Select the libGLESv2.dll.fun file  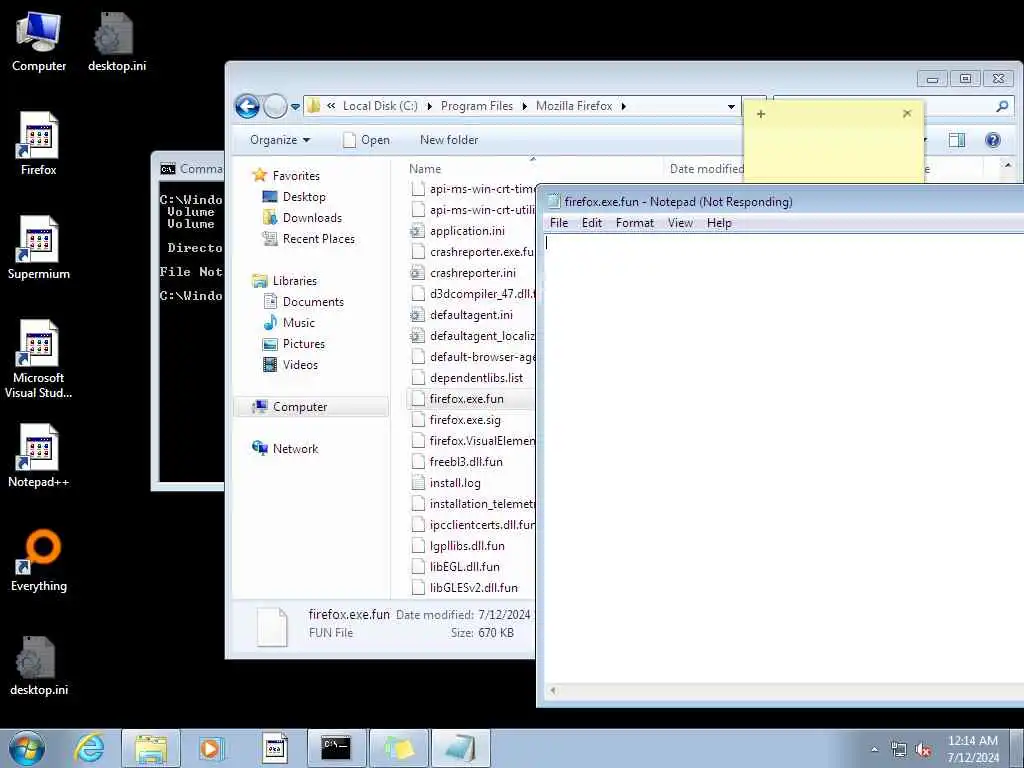tap(473, 588)
